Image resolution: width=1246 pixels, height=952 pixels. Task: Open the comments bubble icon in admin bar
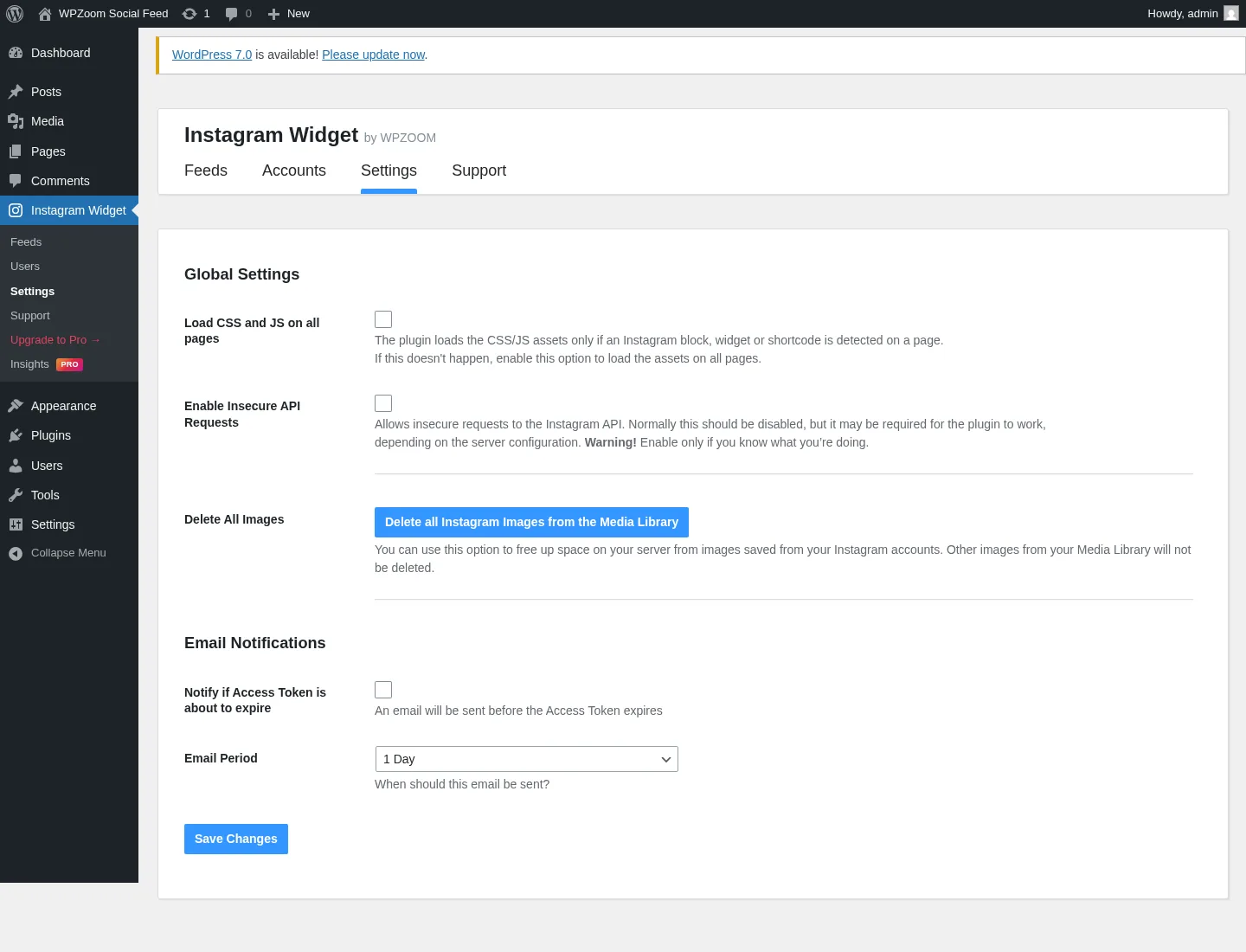(232, 14)
